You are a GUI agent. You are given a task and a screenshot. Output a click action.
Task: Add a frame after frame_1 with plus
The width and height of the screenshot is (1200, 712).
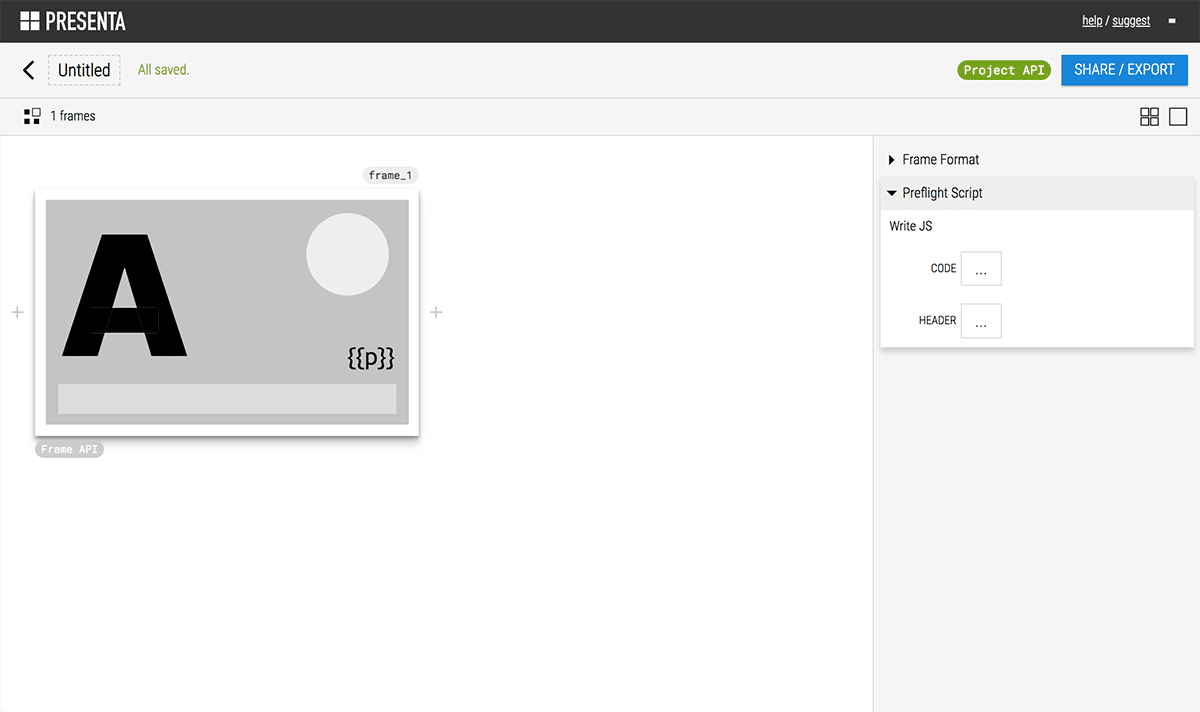436,312
